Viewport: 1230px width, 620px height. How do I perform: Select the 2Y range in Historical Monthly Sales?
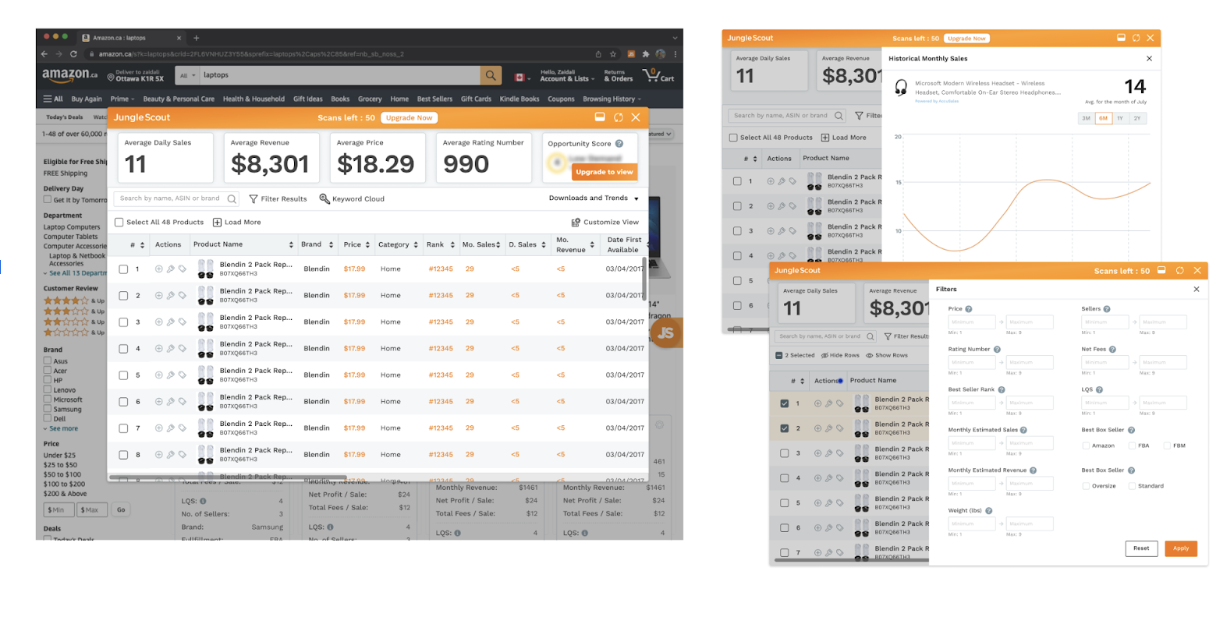[1137, 118]
